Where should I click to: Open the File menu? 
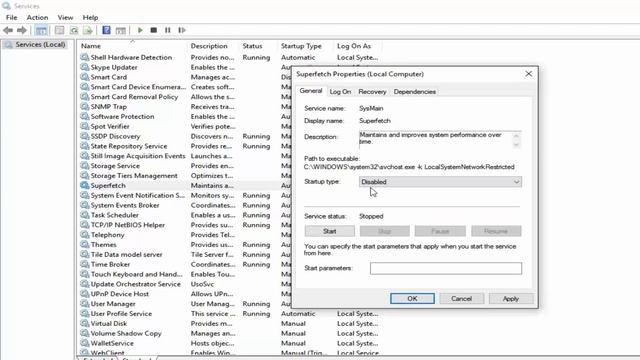11,18
